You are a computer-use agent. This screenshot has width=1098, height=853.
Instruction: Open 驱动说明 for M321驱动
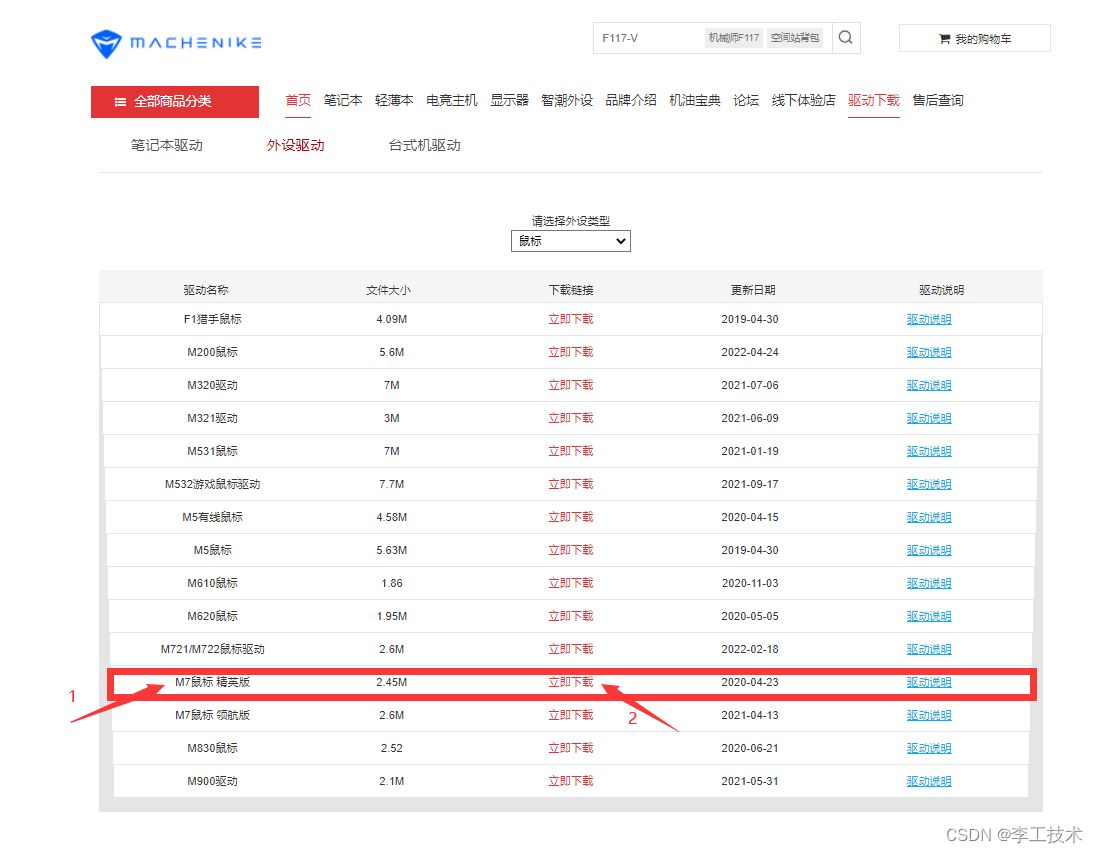[x=929, y=417]
